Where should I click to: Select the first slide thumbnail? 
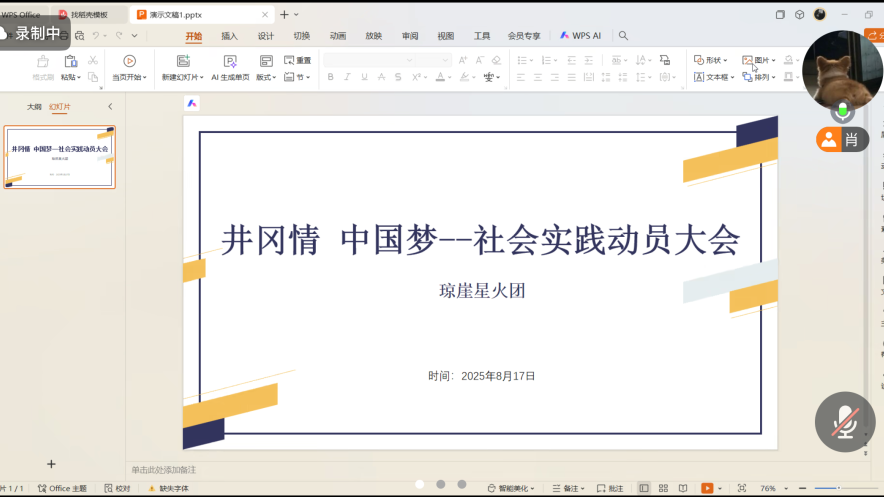click(x=61, y=157)
